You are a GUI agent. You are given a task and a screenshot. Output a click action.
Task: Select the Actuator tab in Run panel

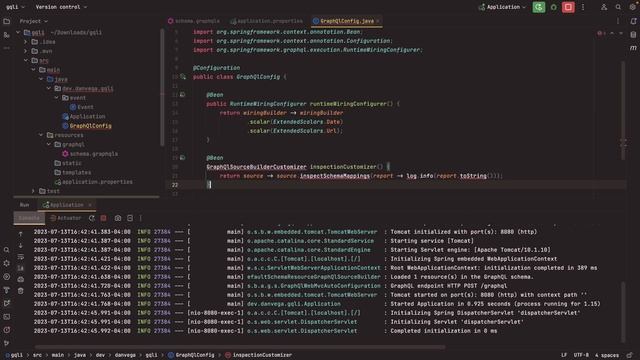pos(65,218)
